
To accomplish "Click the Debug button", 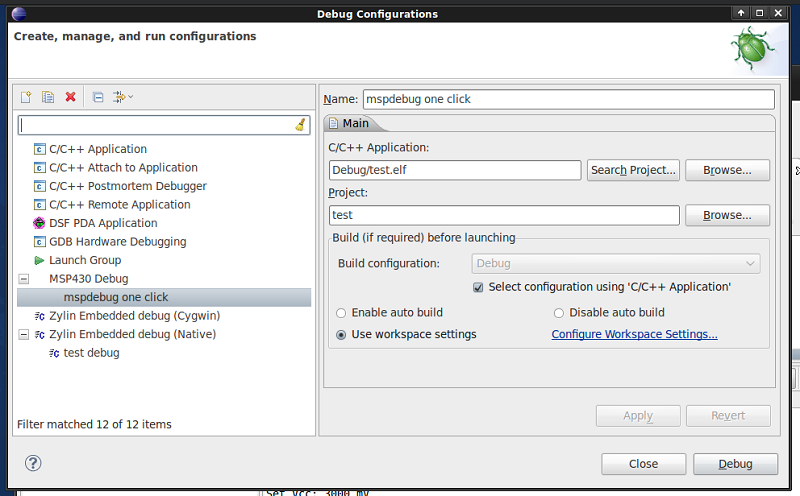I will tap(735, 464).
